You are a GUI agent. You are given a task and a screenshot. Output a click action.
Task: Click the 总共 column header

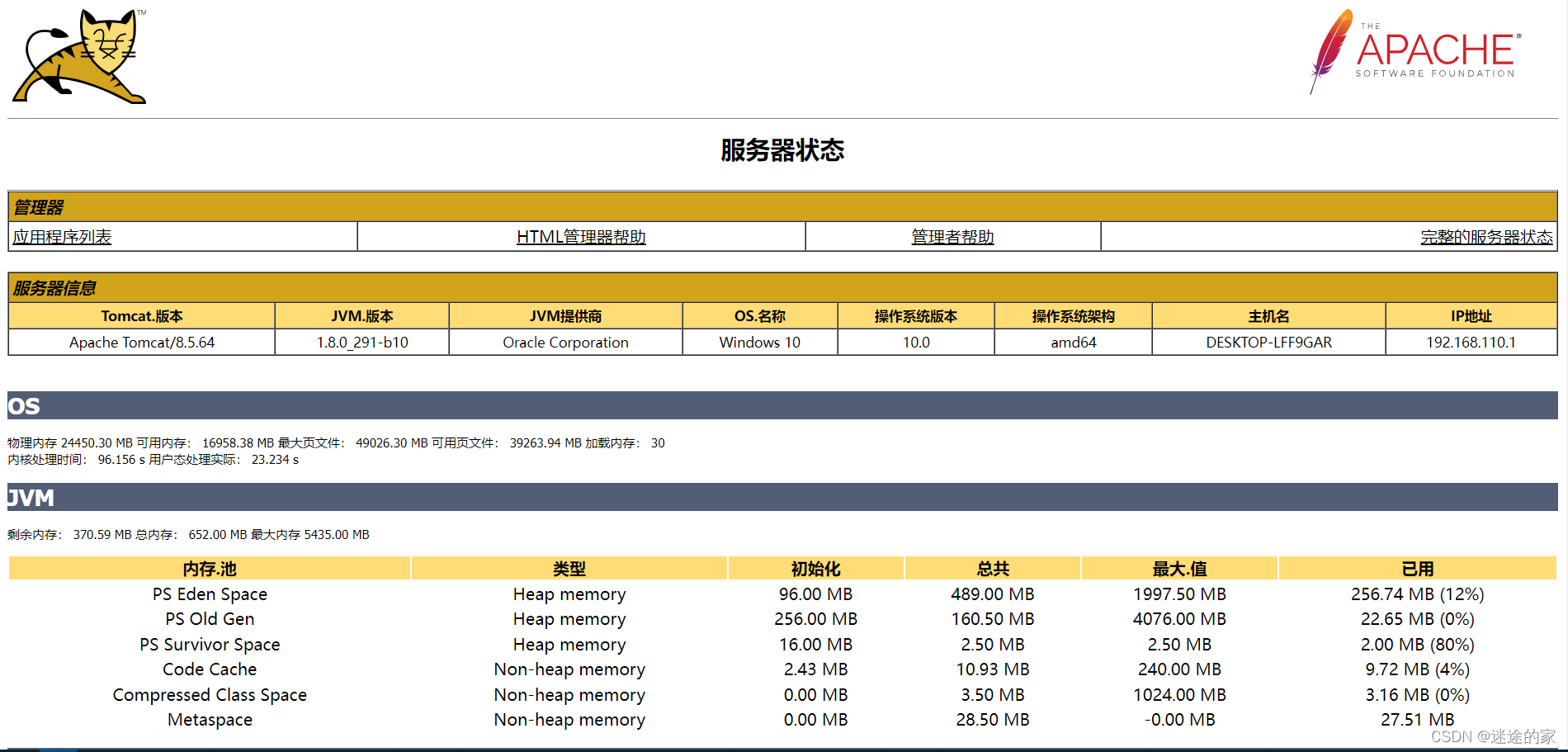click(x=993, y=569)
